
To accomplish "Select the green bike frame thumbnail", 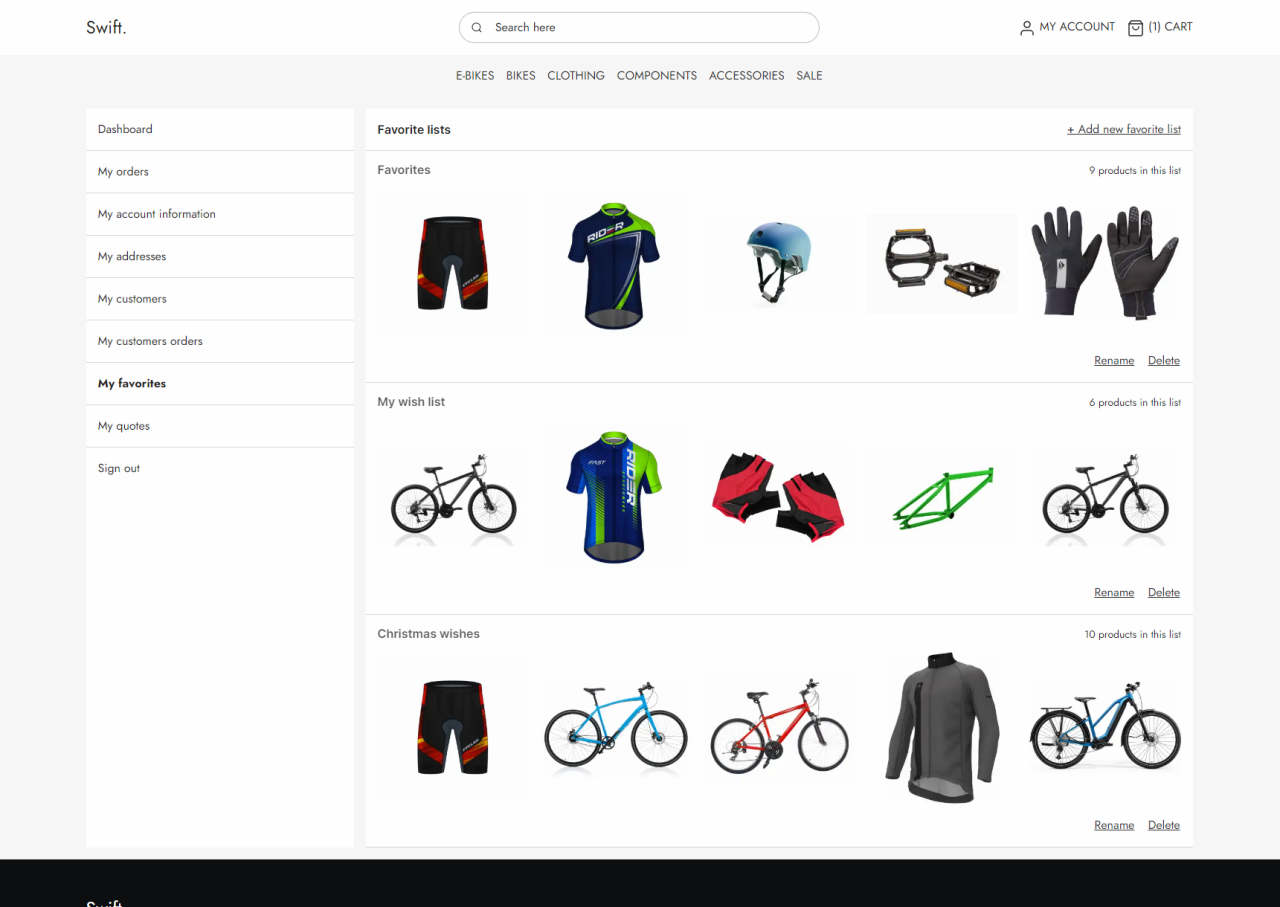I will pyautogui.click(x=940, y=496).
